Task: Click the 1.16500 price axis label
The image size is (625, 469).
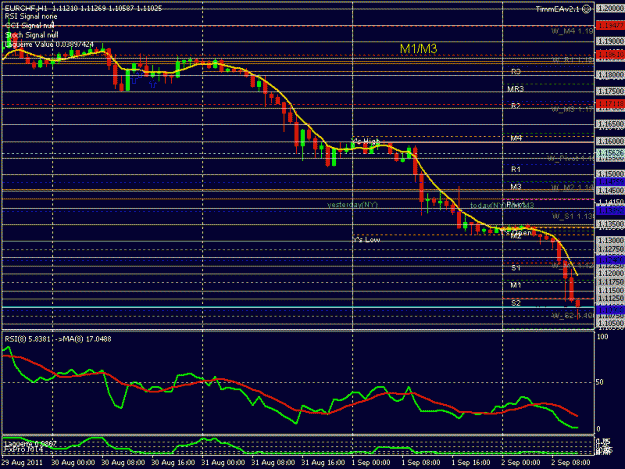Action: 610,124
